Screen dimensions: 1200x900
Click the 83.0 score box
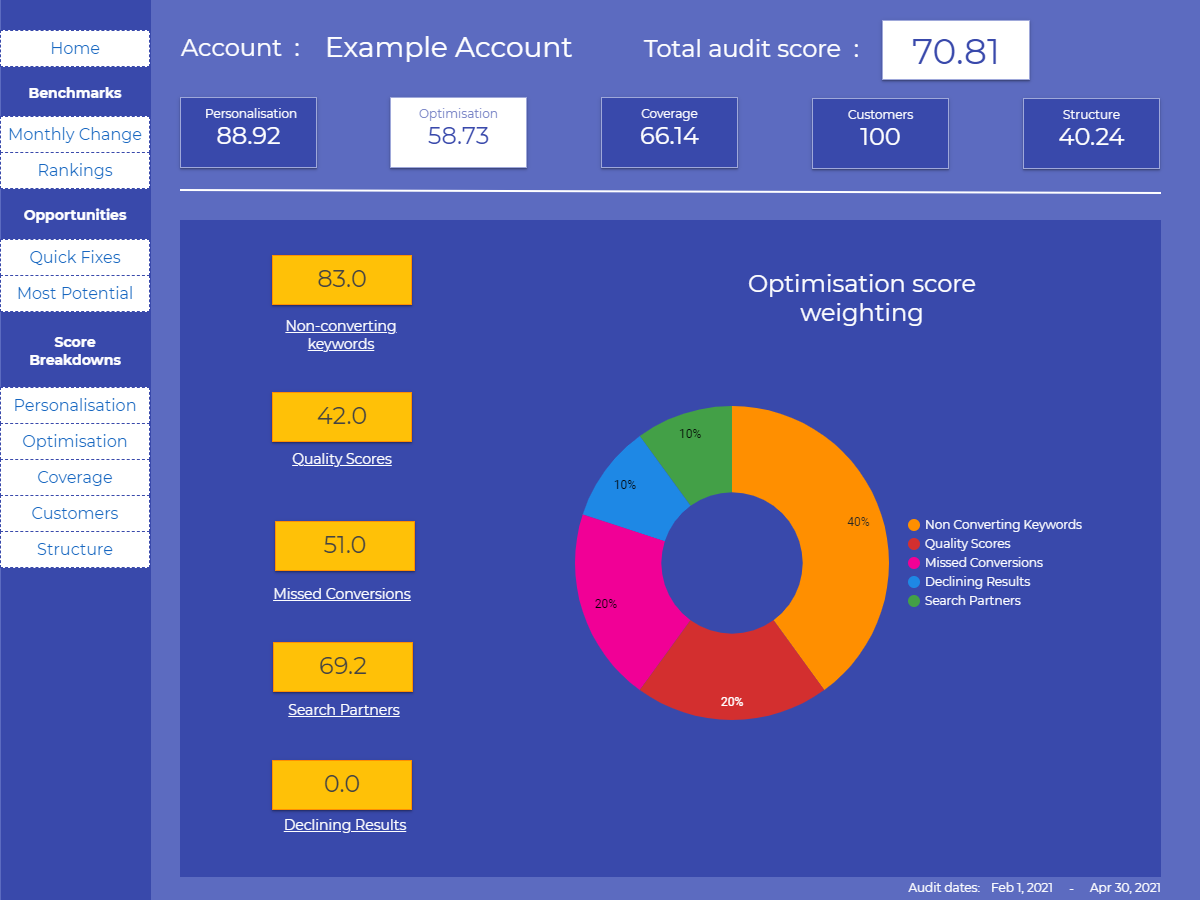coord(342,279)
